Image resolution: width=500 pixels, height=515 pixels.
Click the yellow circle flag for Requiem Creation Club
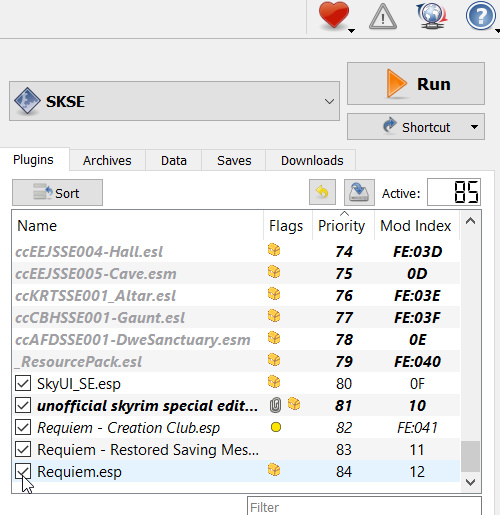pos(276,427)
